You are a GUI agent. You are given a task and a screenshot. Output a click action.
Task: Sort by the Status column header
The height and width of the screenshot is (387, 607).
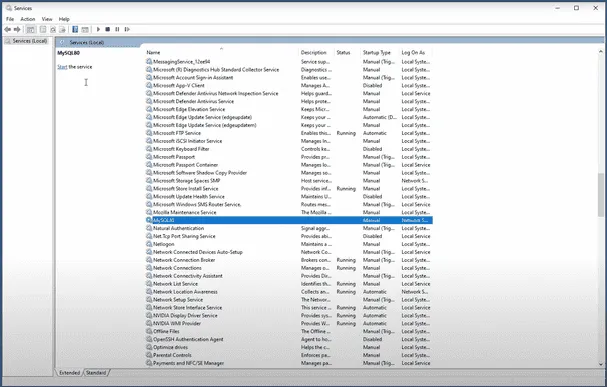(x=347, y=52)
